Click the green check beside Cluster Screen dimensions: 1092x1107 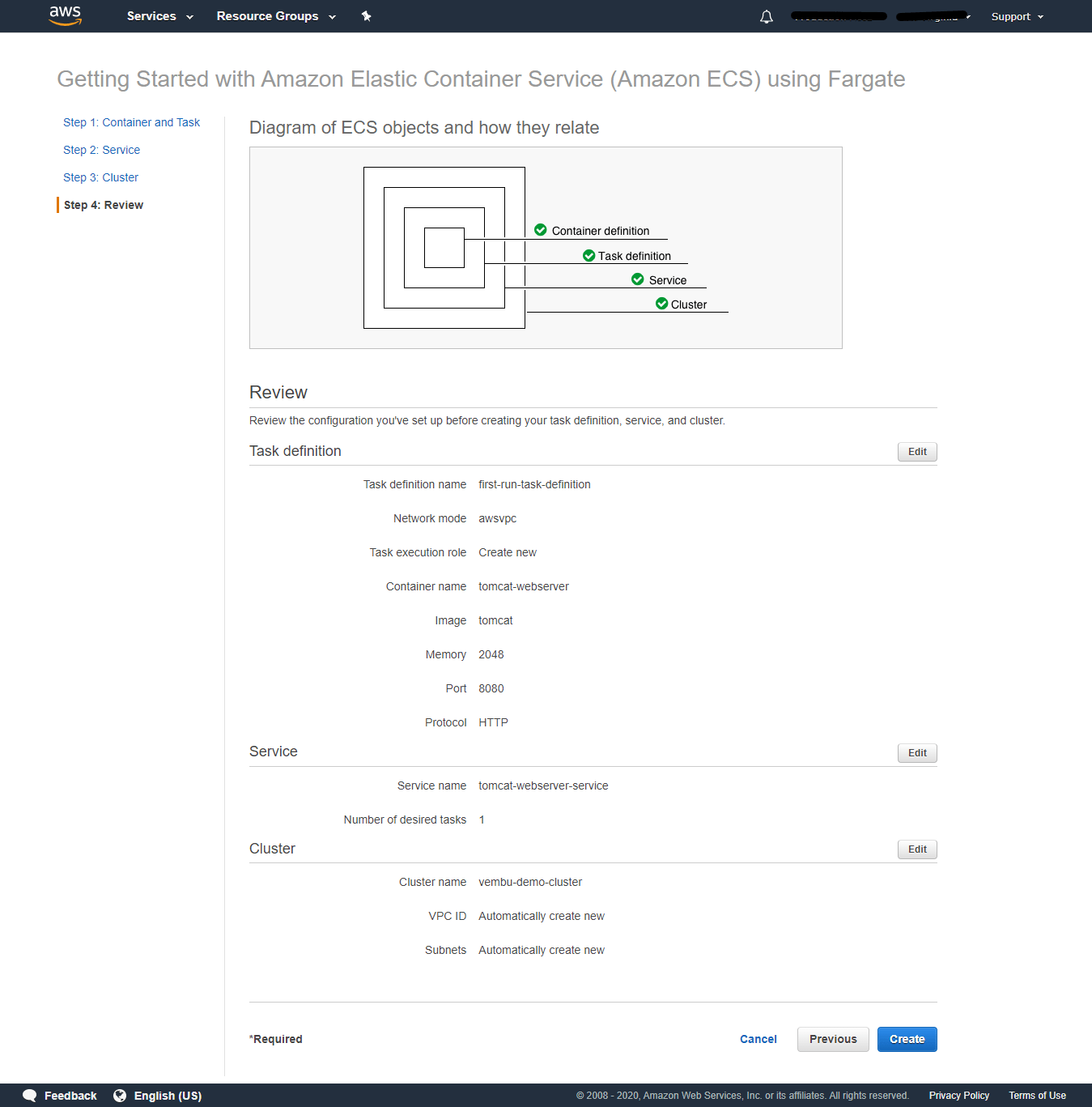[x=662, y=304]
